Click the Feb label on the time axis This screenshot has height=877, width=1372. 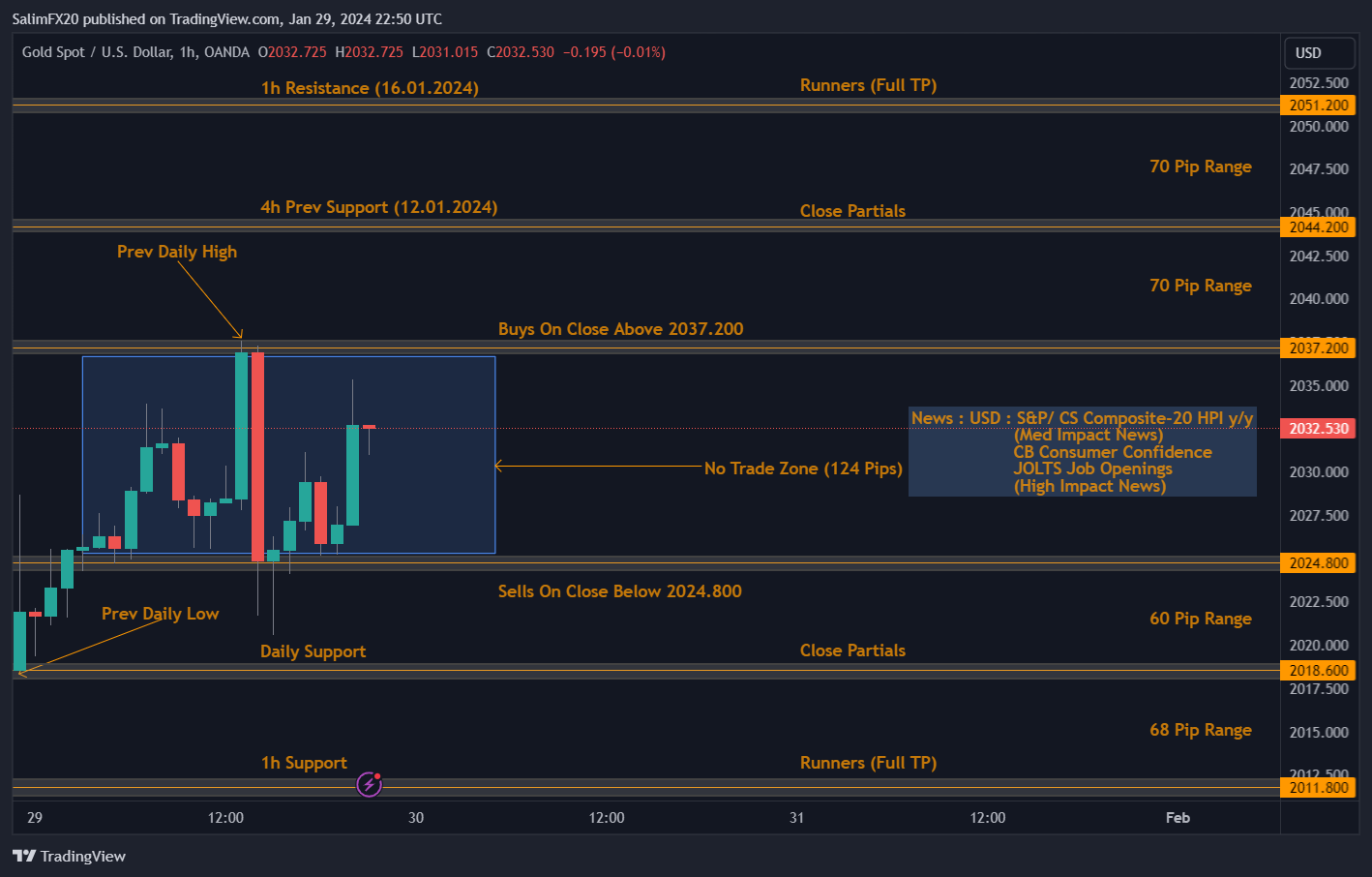click(1178, 817)
